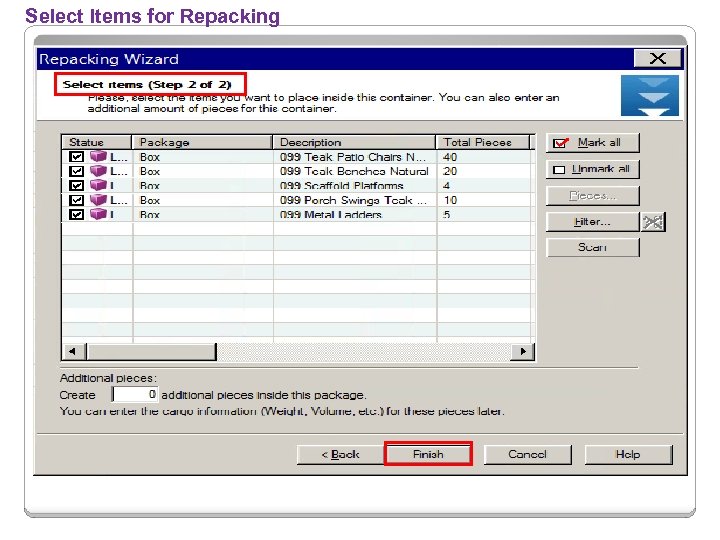Uncheck the Scaffold Platforms row checkbox

point(76,186)
